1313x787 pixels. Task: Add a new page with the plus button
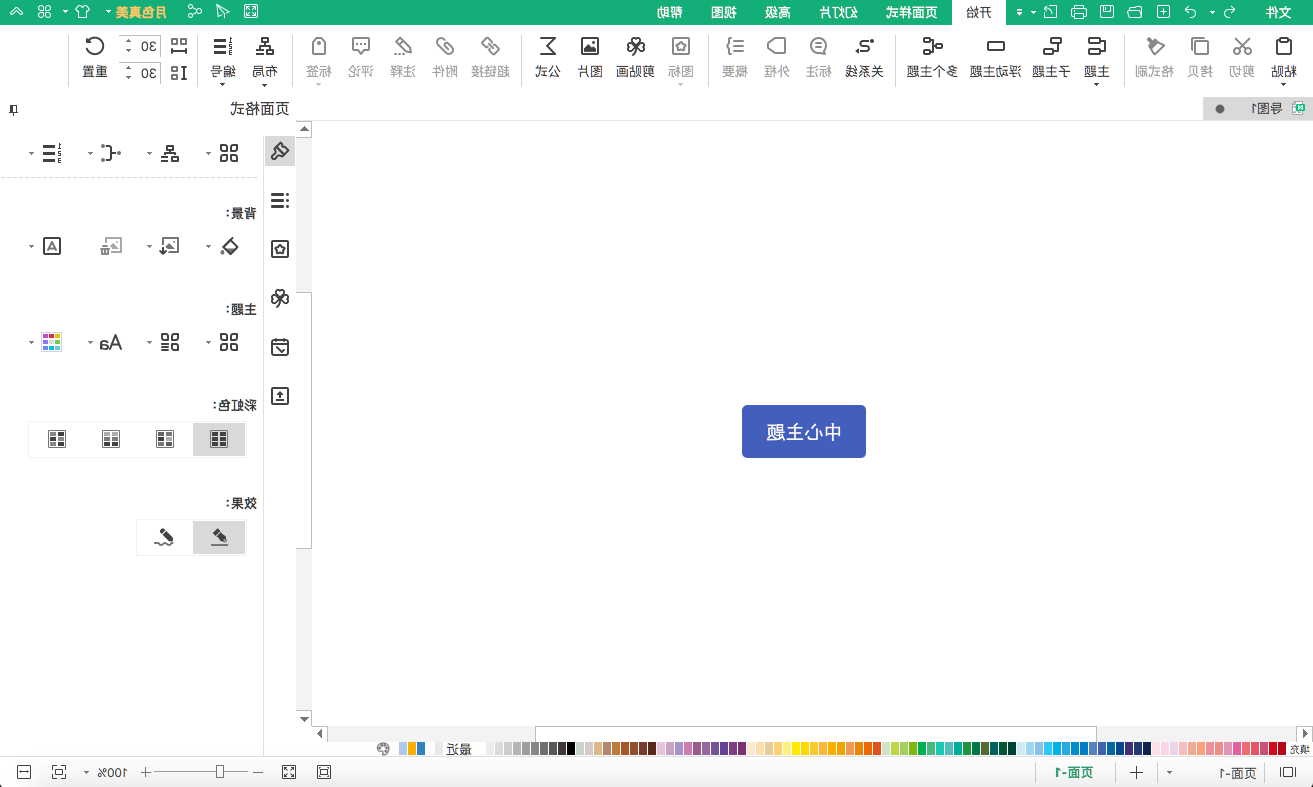1136,772
